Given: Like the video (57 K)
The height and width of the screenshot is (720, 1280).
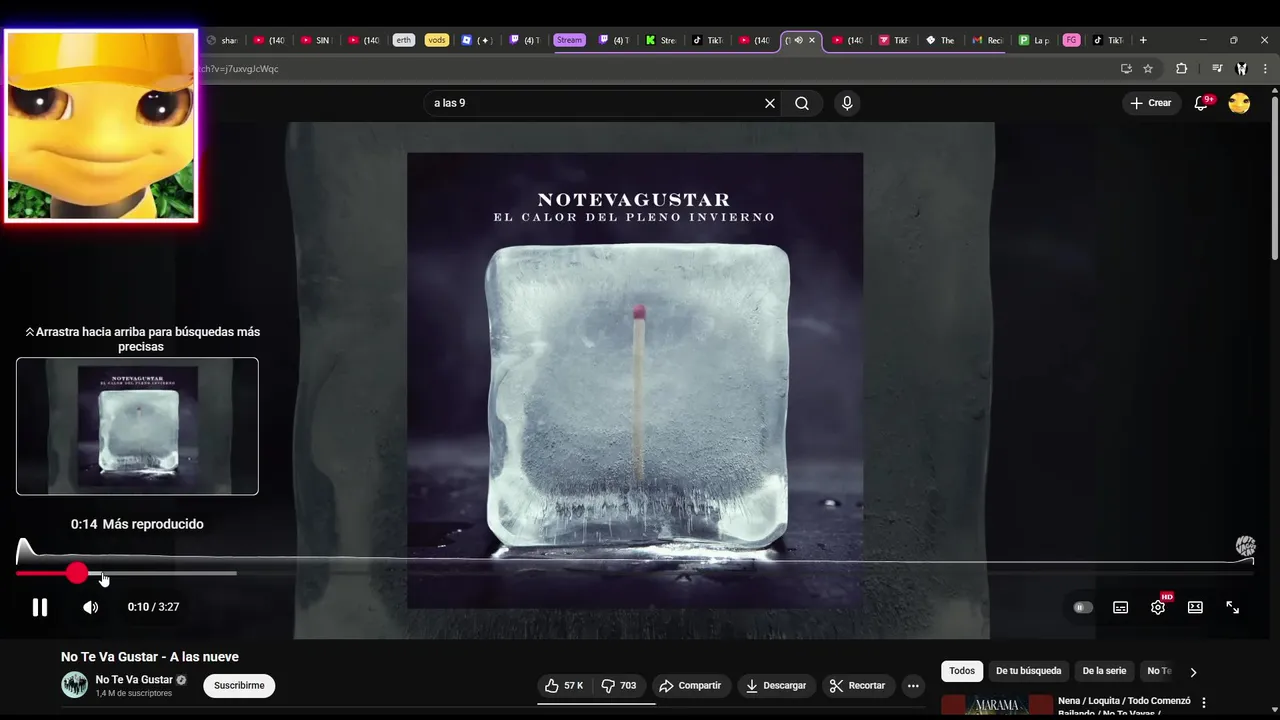Looking at the screenshot, I should point(564,685).
